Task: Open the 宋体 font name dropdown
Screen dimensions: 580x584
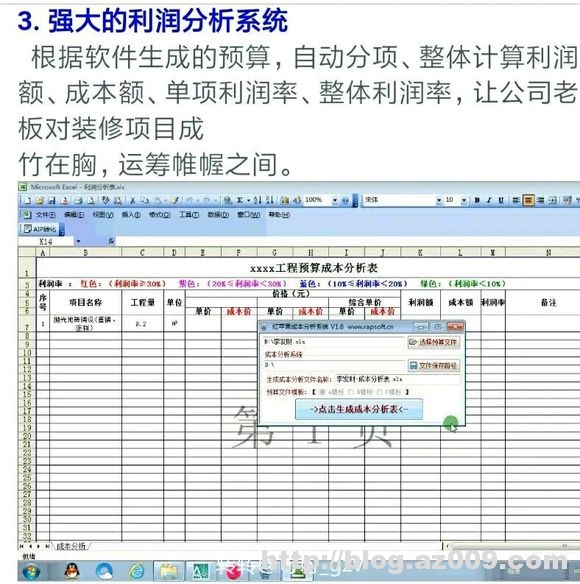Action: [x=438, y=200]
